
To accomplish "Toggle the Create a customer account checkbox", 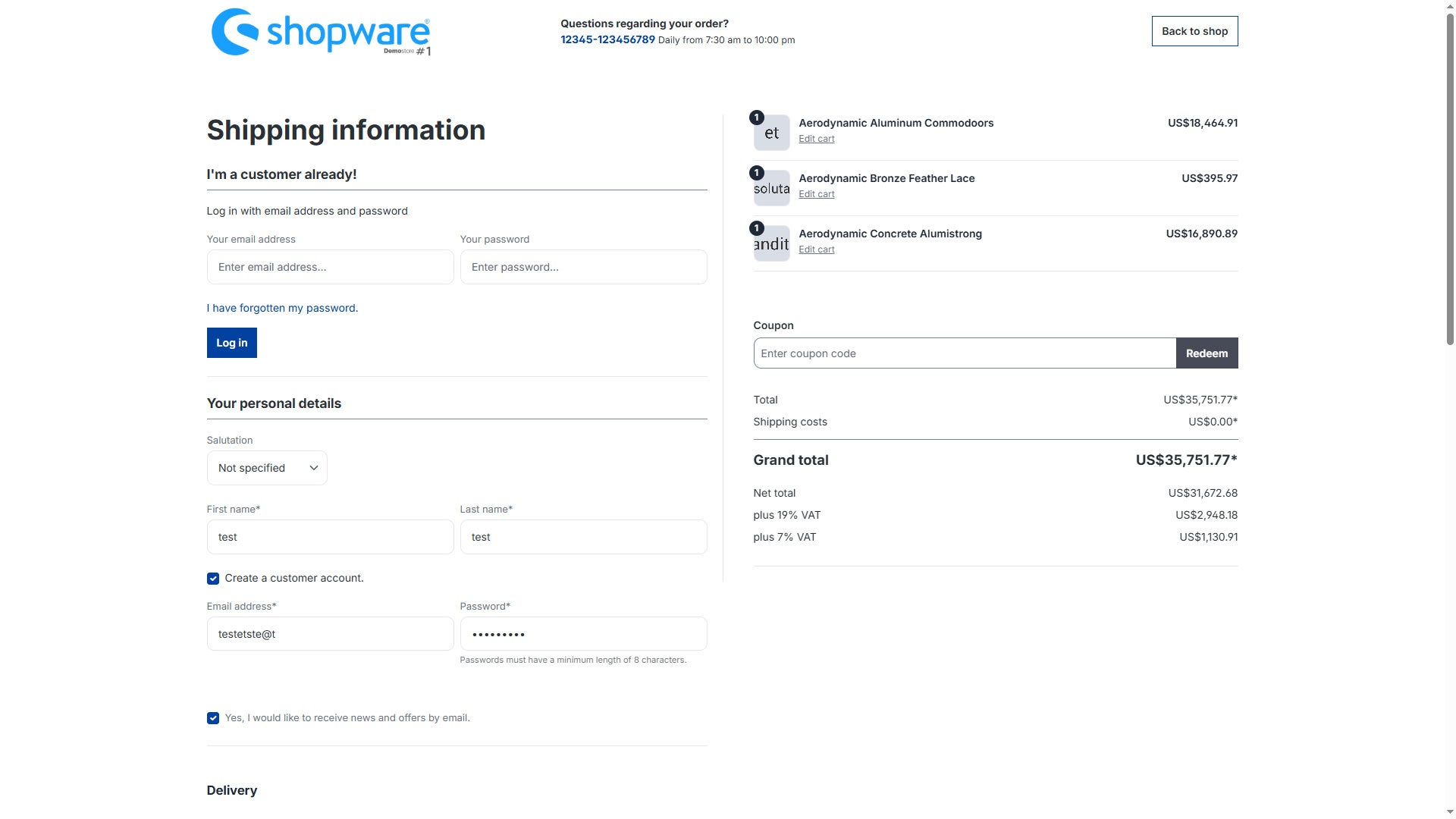I will [213, 579].
